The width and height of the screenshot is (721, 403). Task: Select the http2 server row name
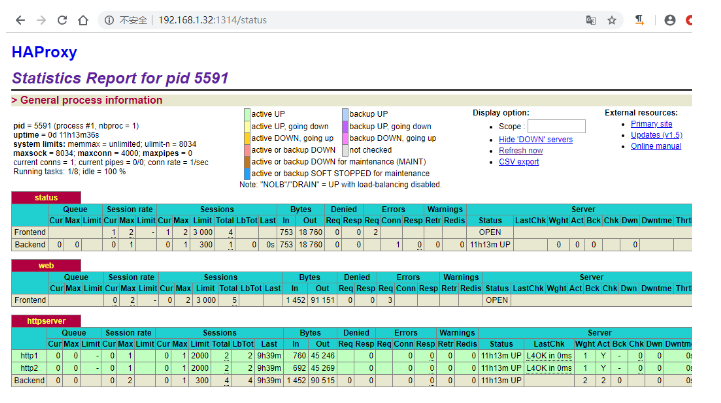coord(29,368)
